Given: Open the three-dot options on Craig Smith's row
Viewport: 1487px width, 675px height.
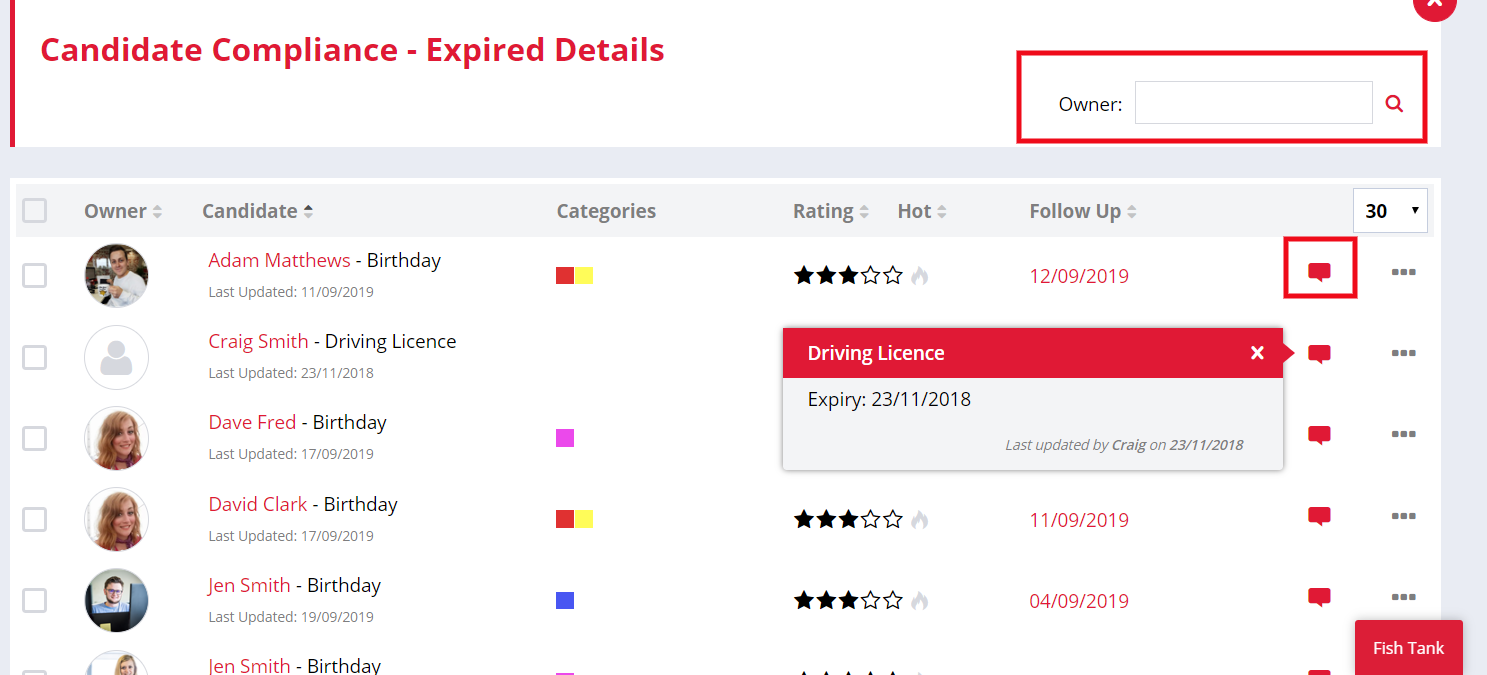Looking at the screenshot, I should tap(1403, 353).
